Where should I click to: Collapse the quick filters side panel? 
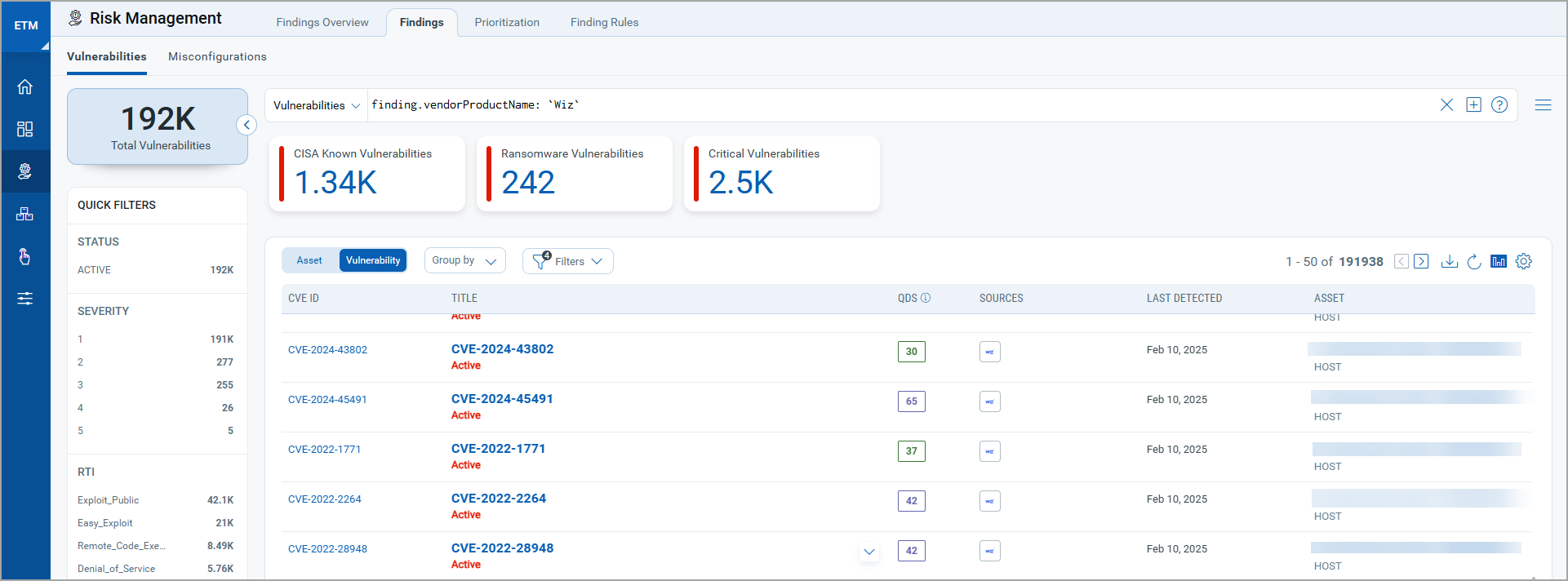click(247, 125)
